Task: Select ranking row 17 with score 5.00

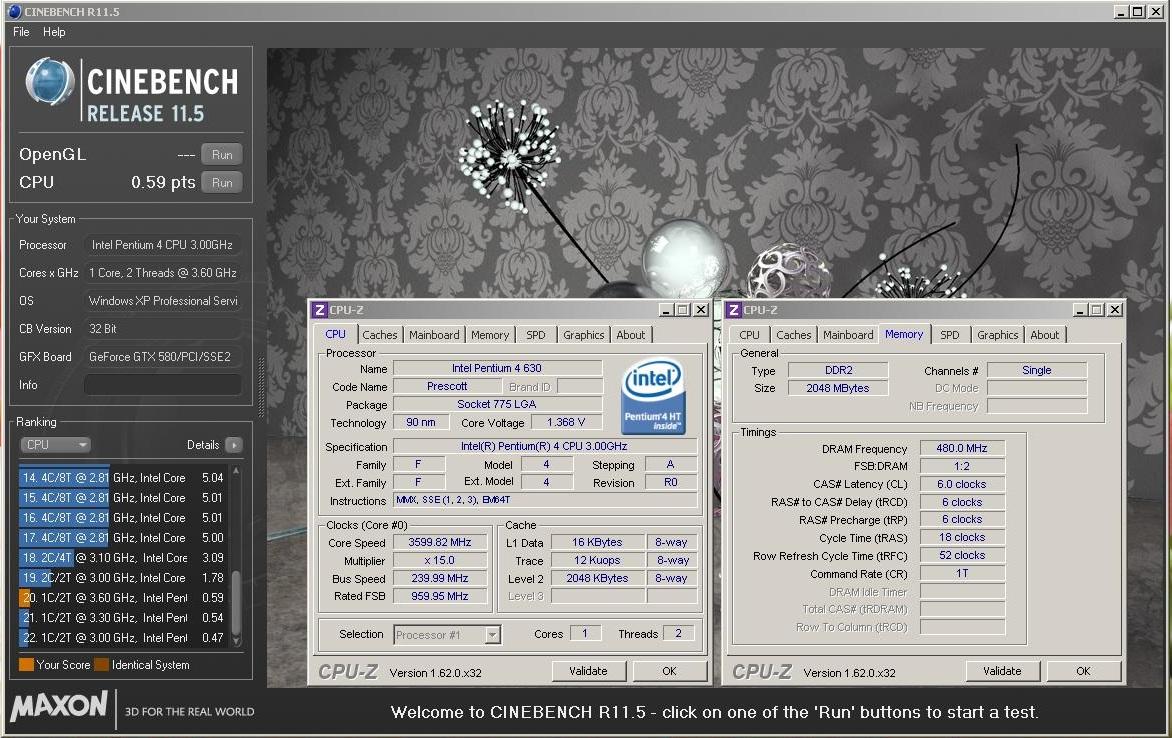Action: pos(123,538)
